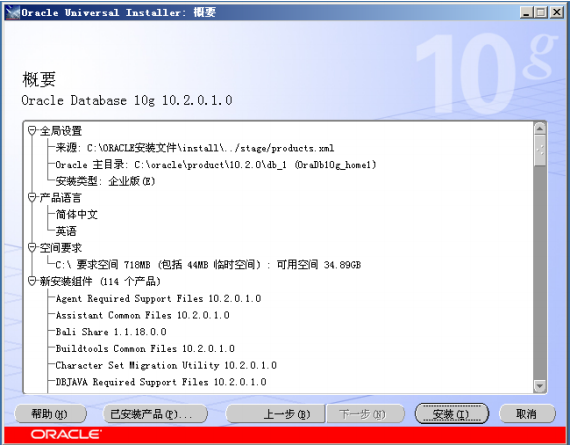Collapse the 全局设置 tree node
Screen dimensions: 570x445
tap(32, 131)
